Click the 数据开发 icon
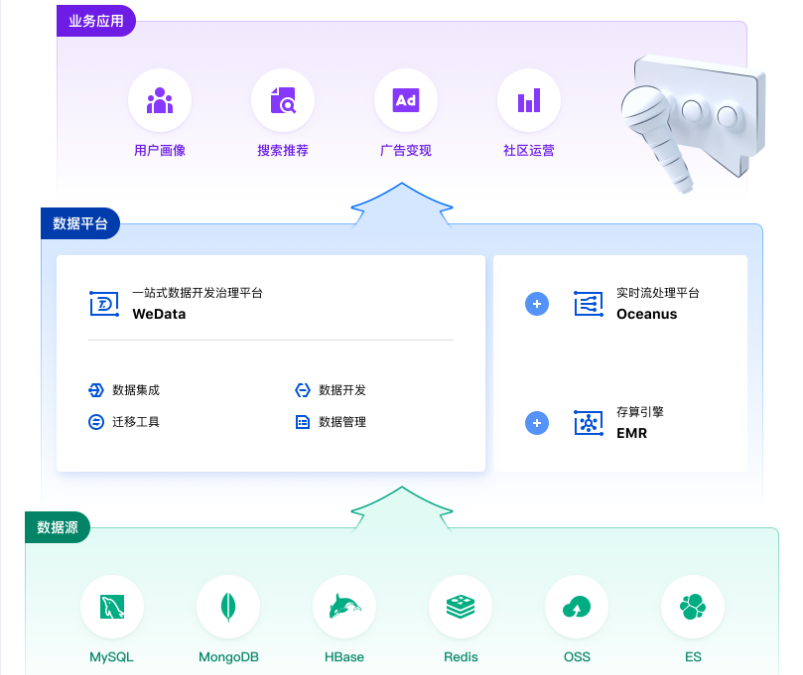Viewport: 803px width, 675px height. 303,390
